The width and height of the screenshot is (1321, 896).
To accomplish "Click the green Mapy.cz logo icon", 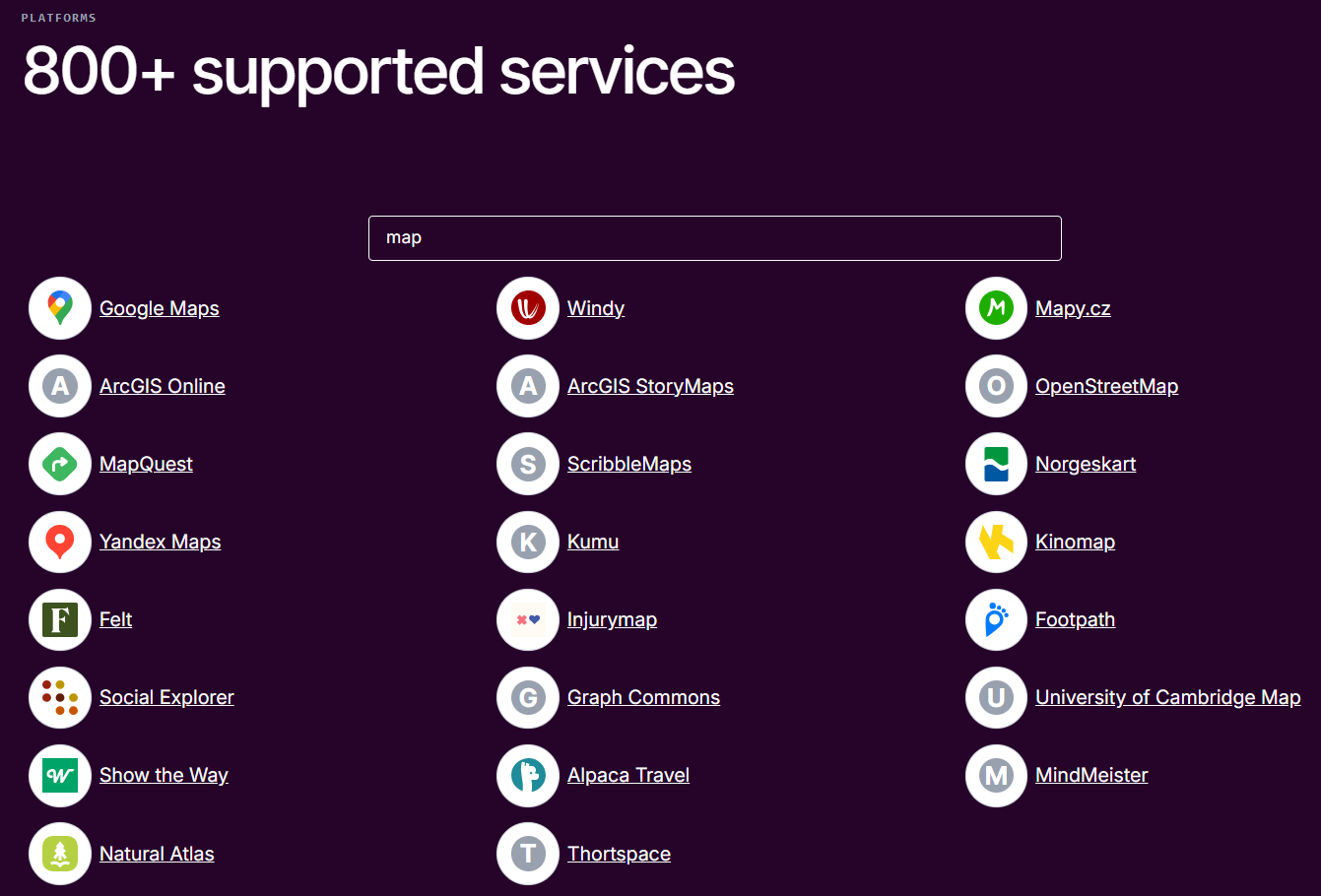I will pyautogui.click(x=996, y=308).
